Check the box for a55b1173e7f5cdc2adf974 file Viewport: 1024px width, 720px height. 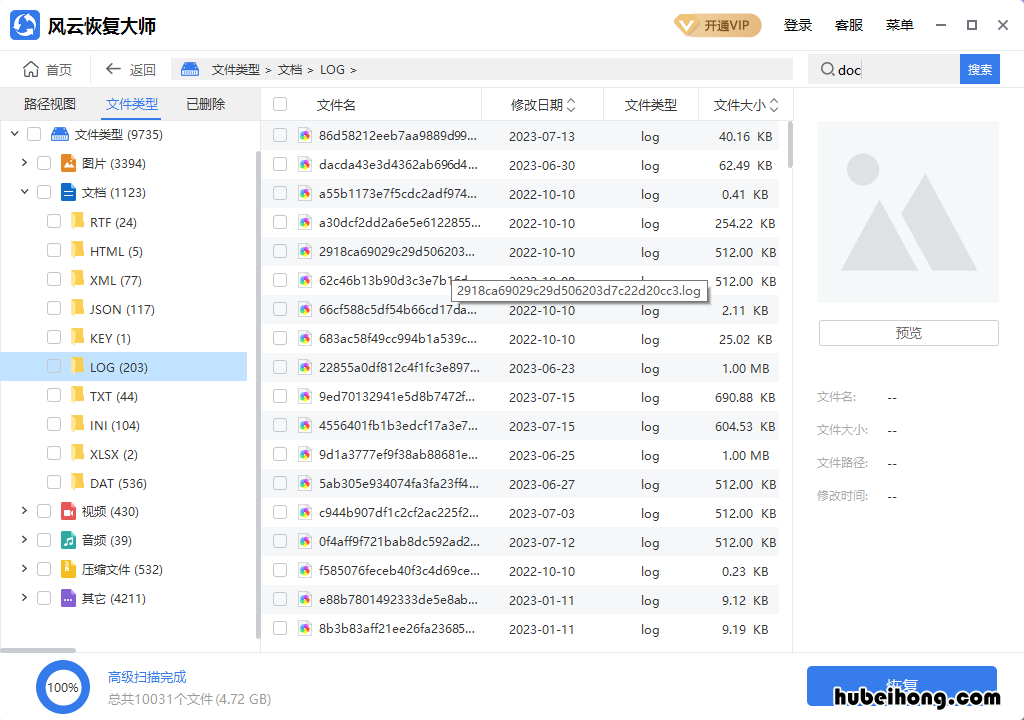pos(280,193)
